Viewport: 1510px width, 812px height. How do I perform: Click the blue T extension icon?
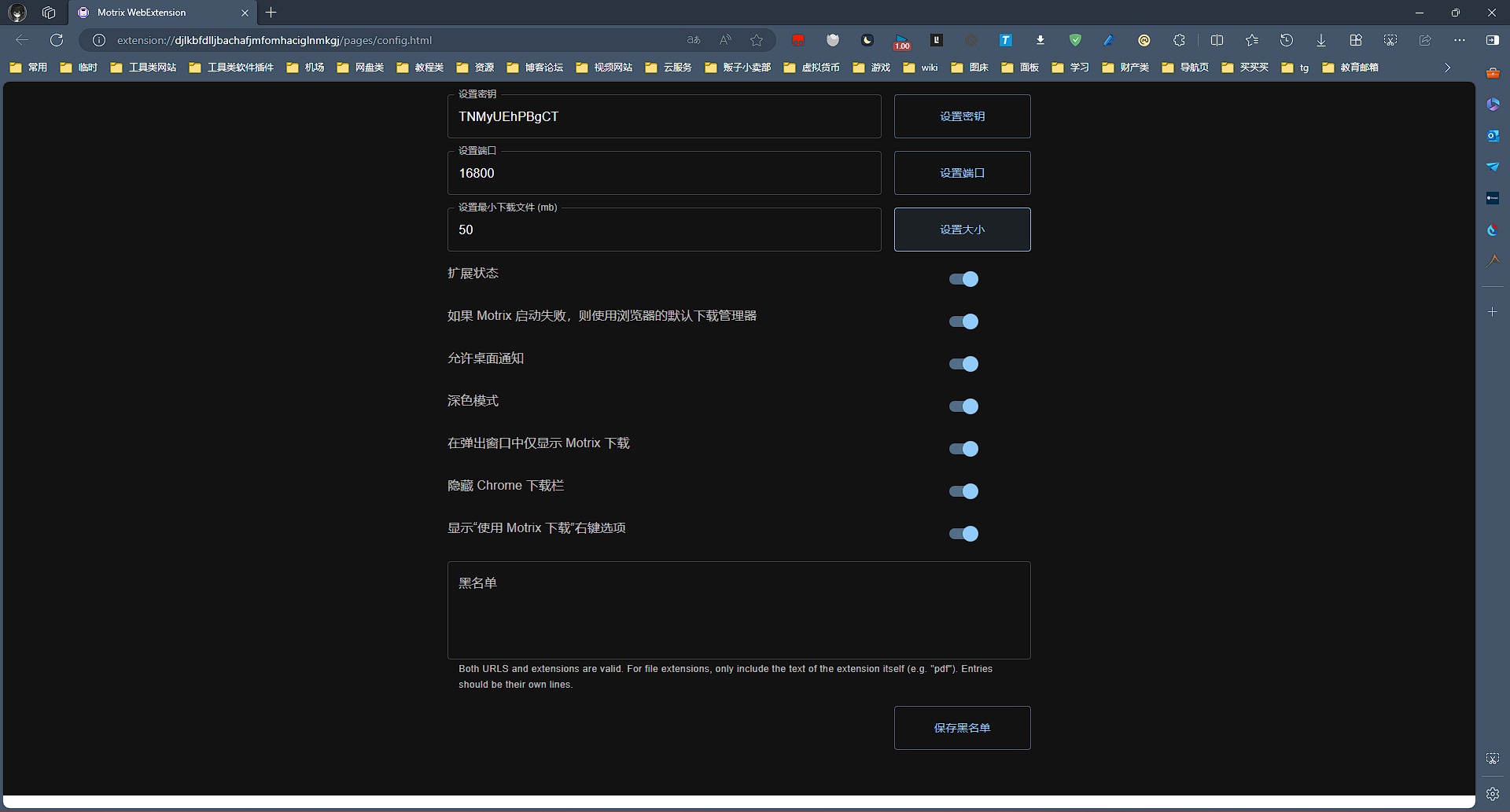coord(1006,40)
